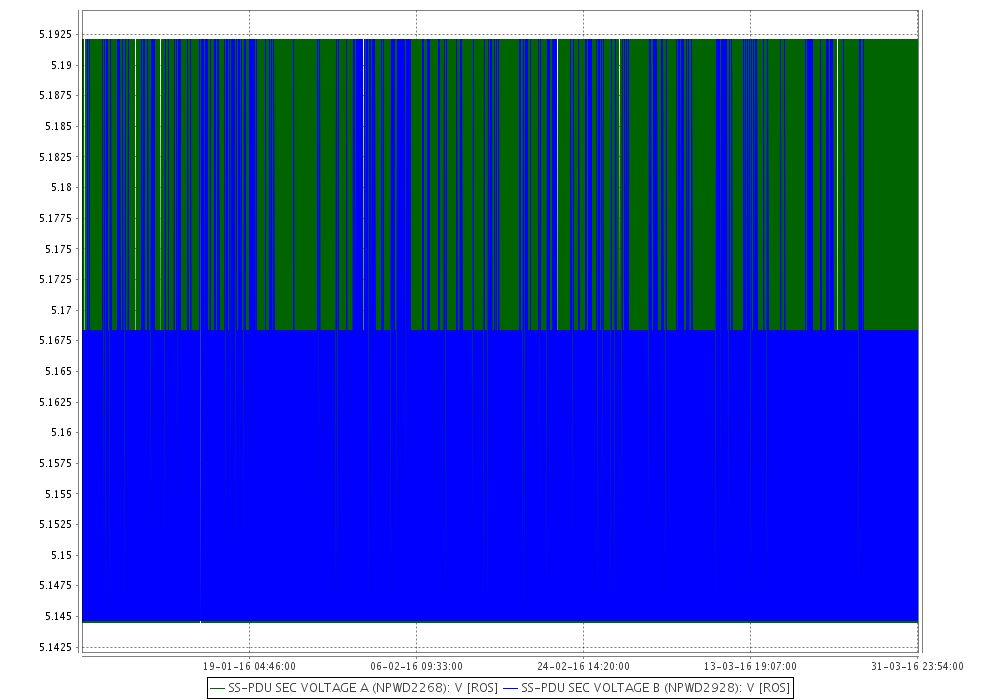Click the x-axis label 19-01-16 04:46:00

[249, 666]
